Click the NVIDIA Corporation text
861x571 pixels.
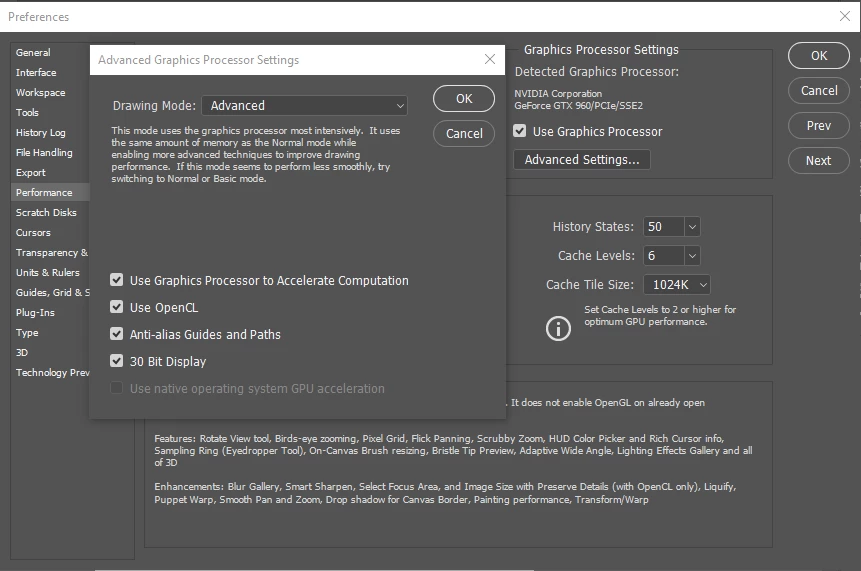pos(558,93)
